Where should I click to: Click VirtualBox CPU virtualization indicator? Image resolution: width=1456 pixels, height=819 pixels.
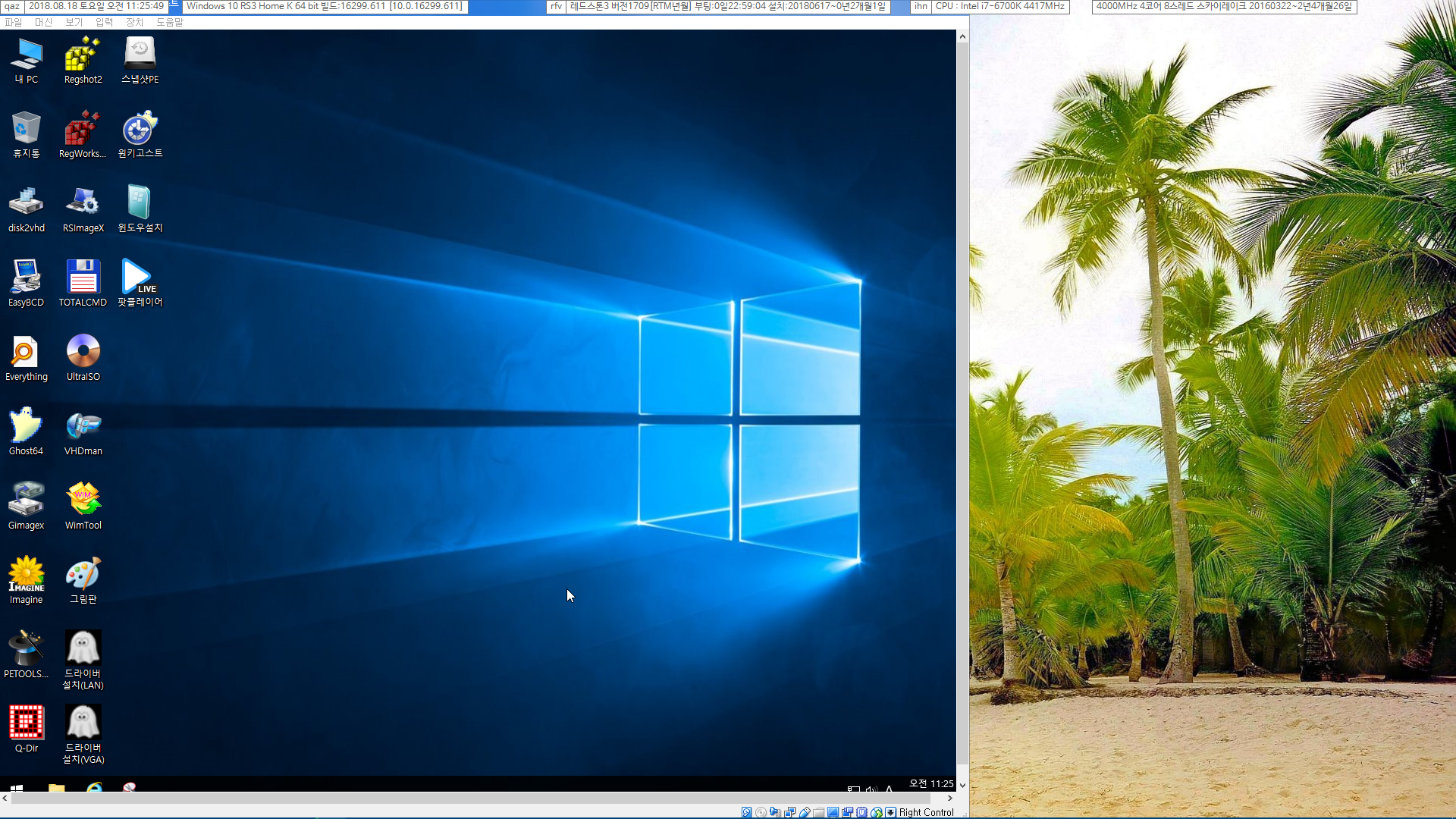coord(861,812)
